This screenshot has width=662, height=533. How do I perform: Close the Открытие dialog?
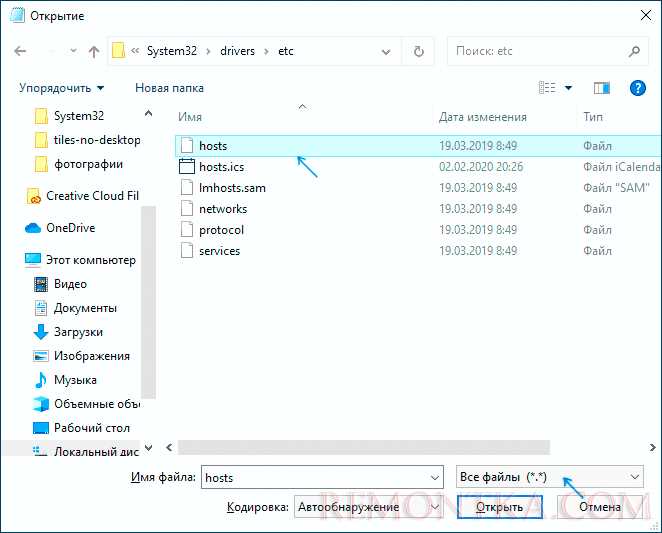[646, 16]
